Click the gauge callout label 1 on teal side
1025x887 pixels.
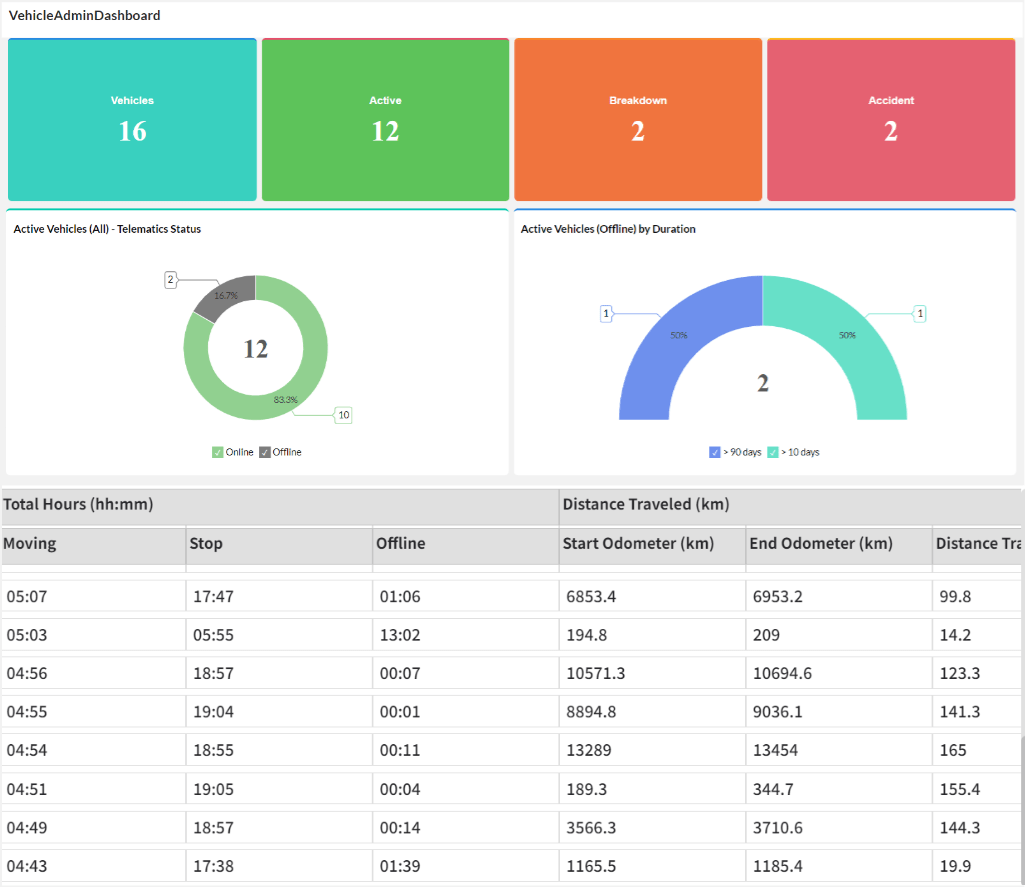point(920,314)
